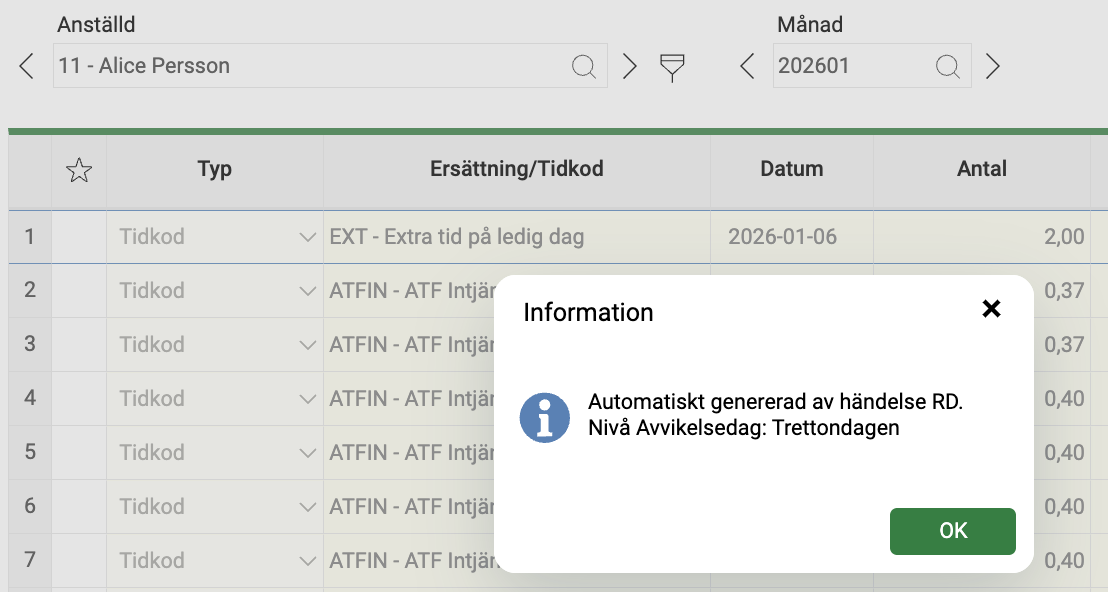Screen dimensions: 1108x592
Task: Click the Ersättning/Tidkod column header
Action: (x=517, y=169)
